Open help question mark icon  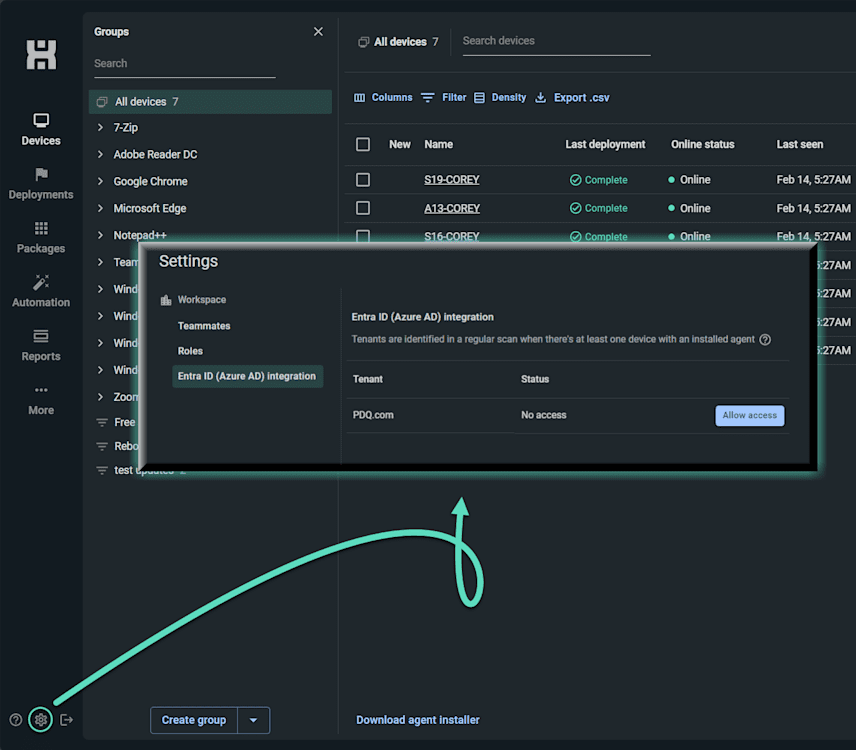click(16, 720)
